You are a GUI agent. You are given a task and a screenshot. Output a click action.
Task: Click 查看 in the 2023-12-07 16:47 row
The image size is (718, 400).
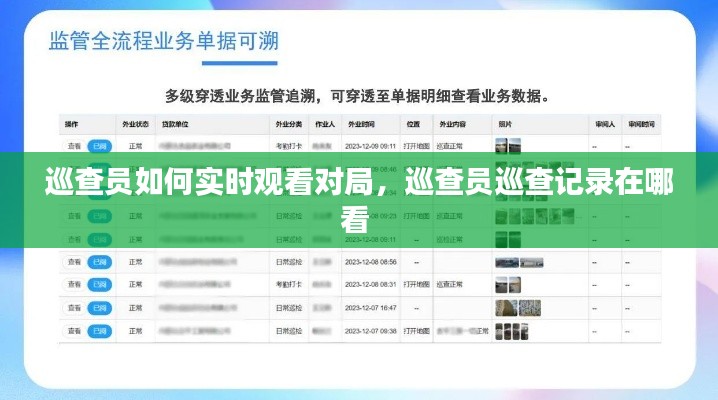[x=72, y=306]
